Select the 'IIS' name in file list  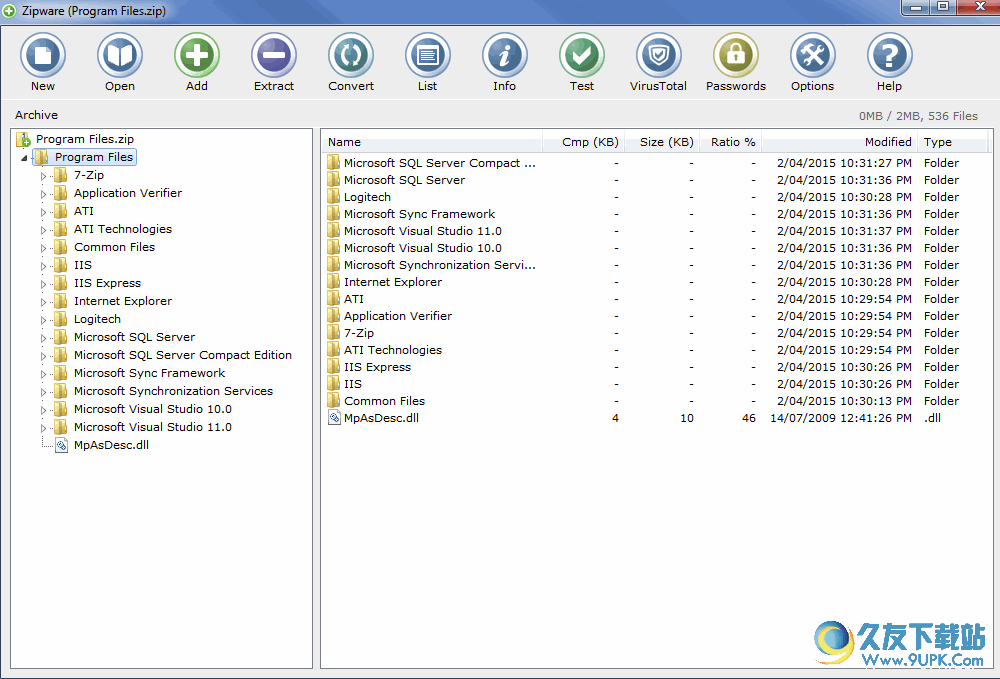[x=353, y=384]
